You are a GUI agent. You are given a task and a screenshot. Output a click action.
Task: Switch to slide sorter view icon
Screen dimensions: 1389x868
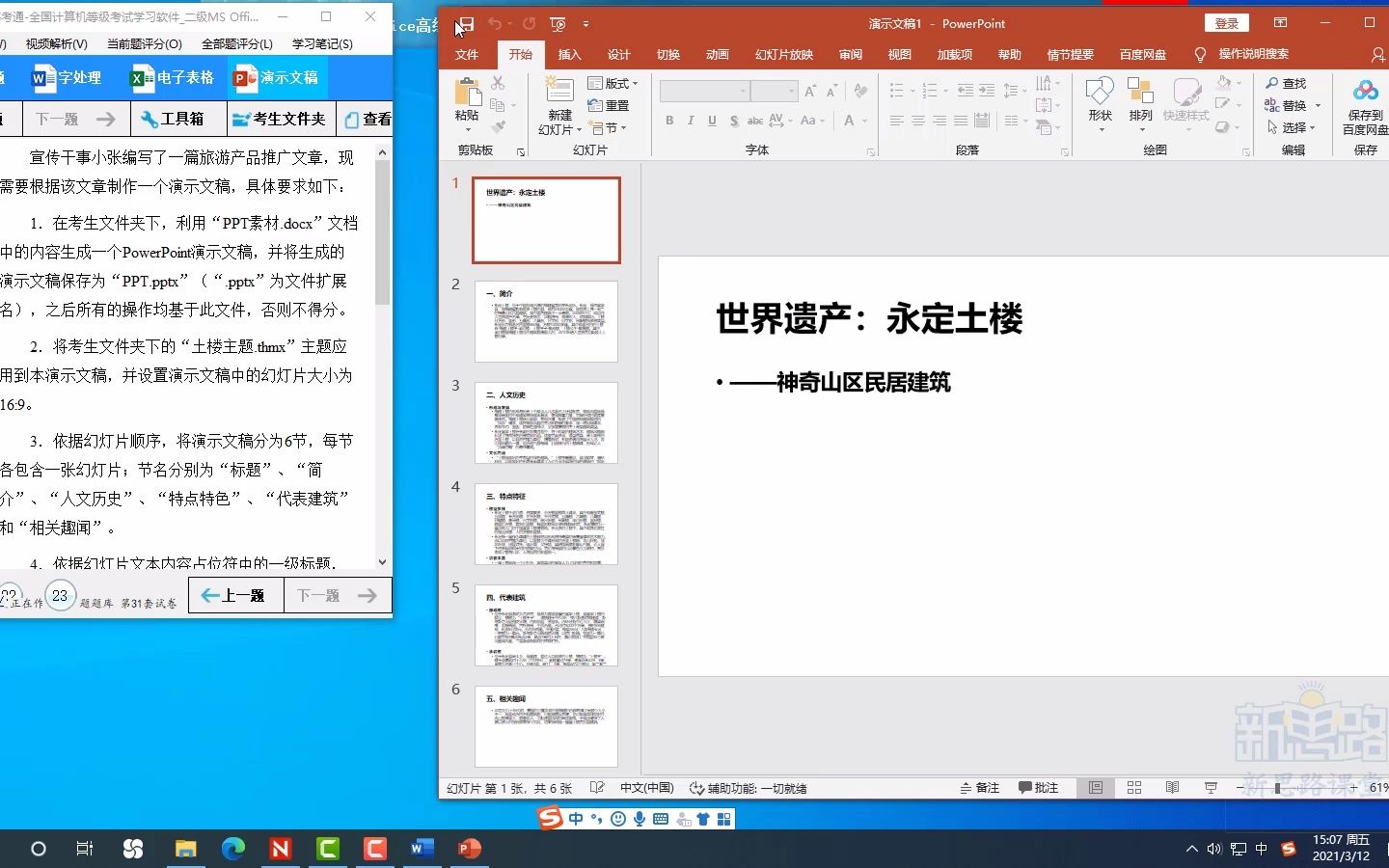(x=1133, y=788)
